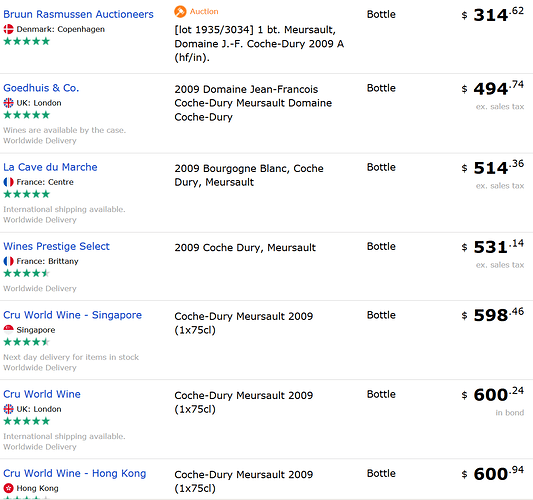Screen dimensions: 533x500
Task: Open the Wines Prestige Select link
Action: click(x=56, y=246)
